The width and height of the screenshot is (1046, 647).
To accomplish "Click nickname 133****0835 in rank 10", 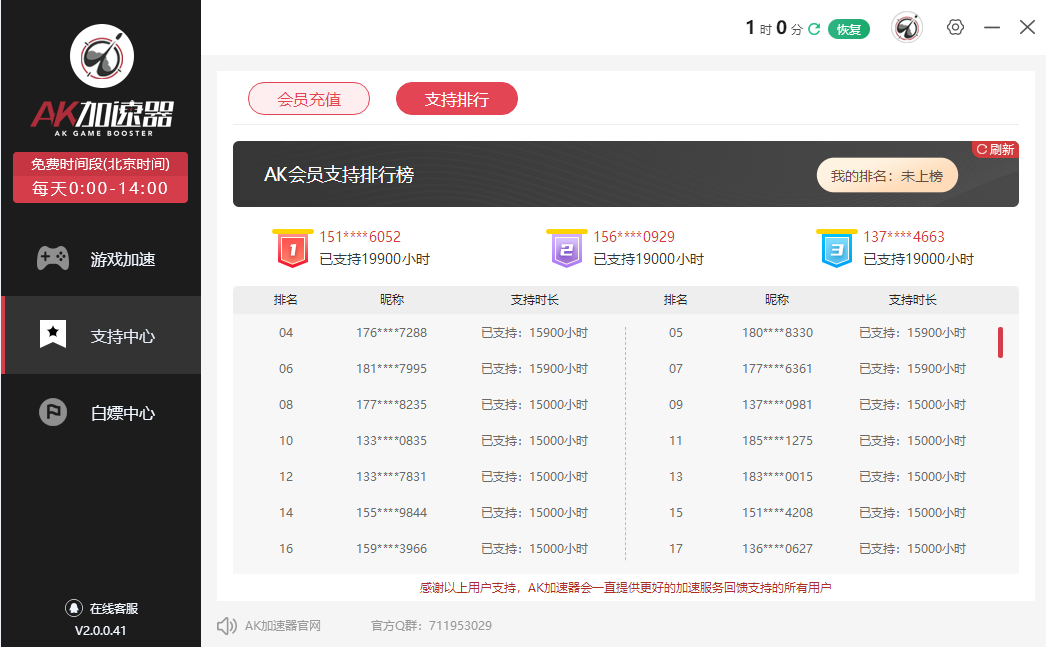I will 392,440.
